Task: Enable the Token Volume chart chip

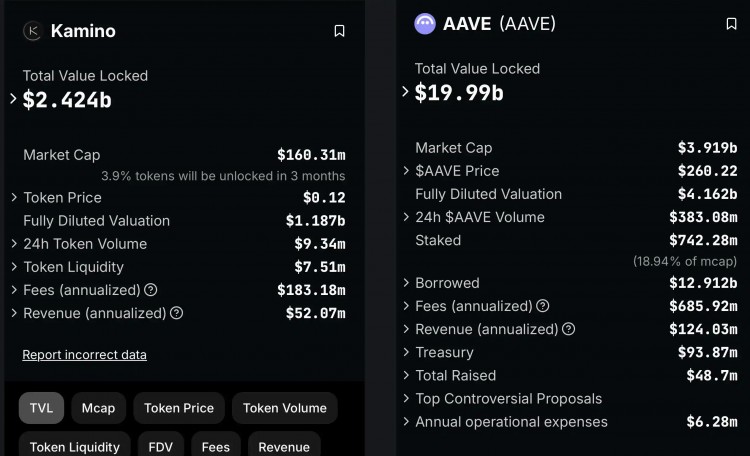Action: coord(285,408)
